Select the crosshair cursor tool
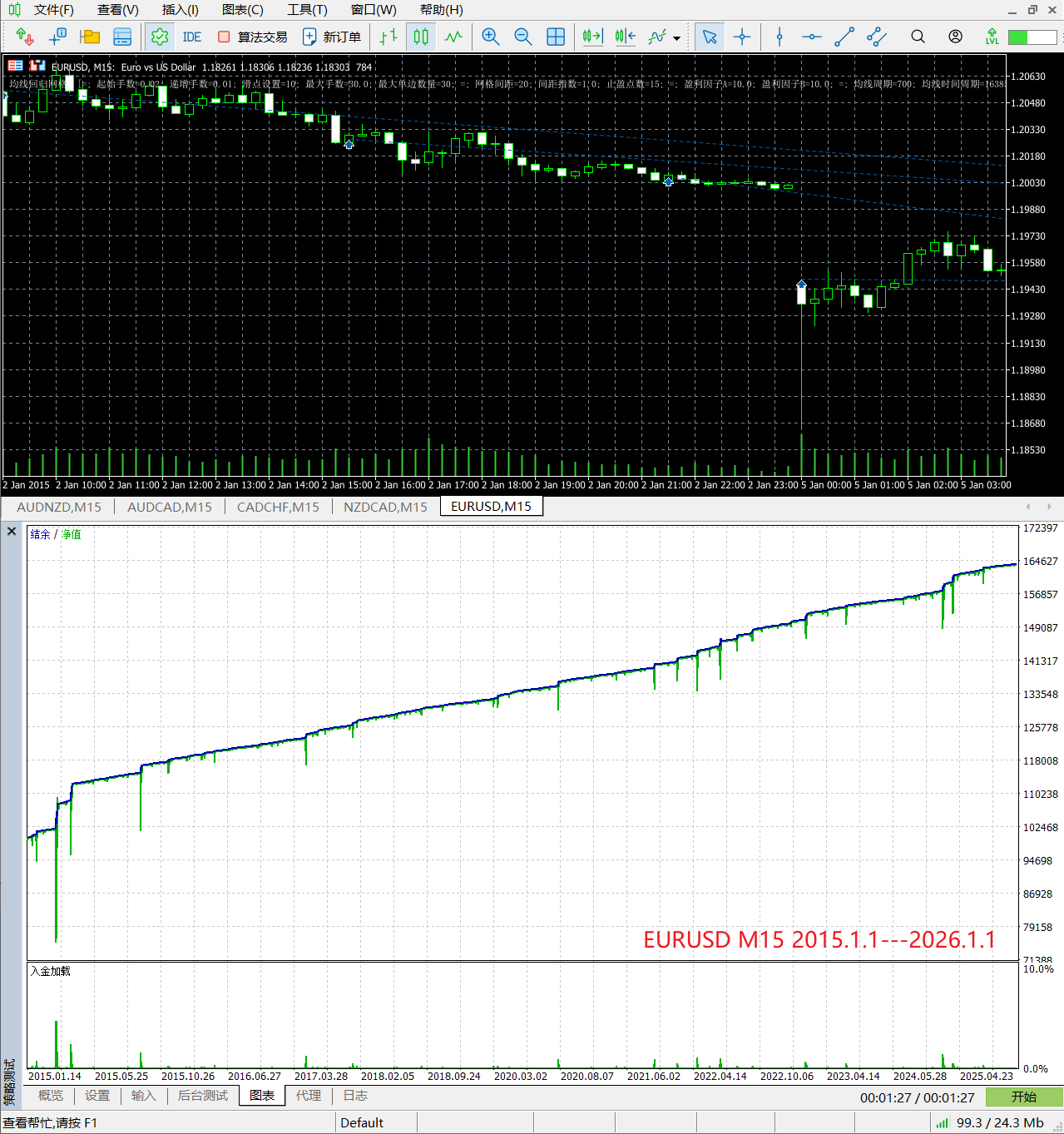Image resolution: width=1064 pixels, height=1134 pixels. click(x=742, y=37)
